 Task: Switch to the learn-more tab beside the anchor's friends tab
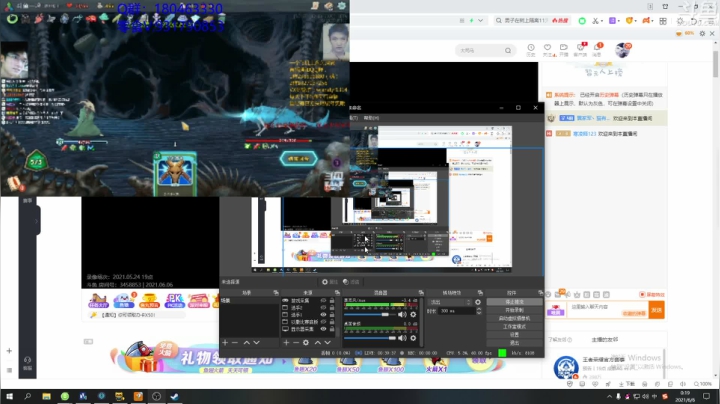[560, 340]
